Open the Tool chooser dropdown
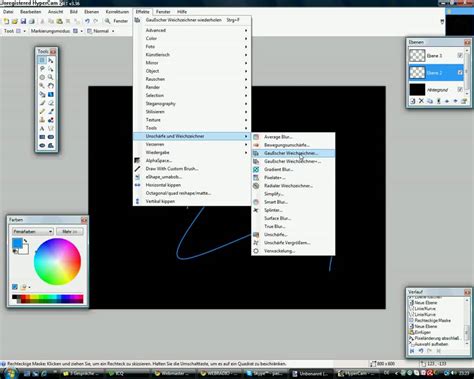The width and height of the screenshot is (474, 379). [x=21, y=31]
